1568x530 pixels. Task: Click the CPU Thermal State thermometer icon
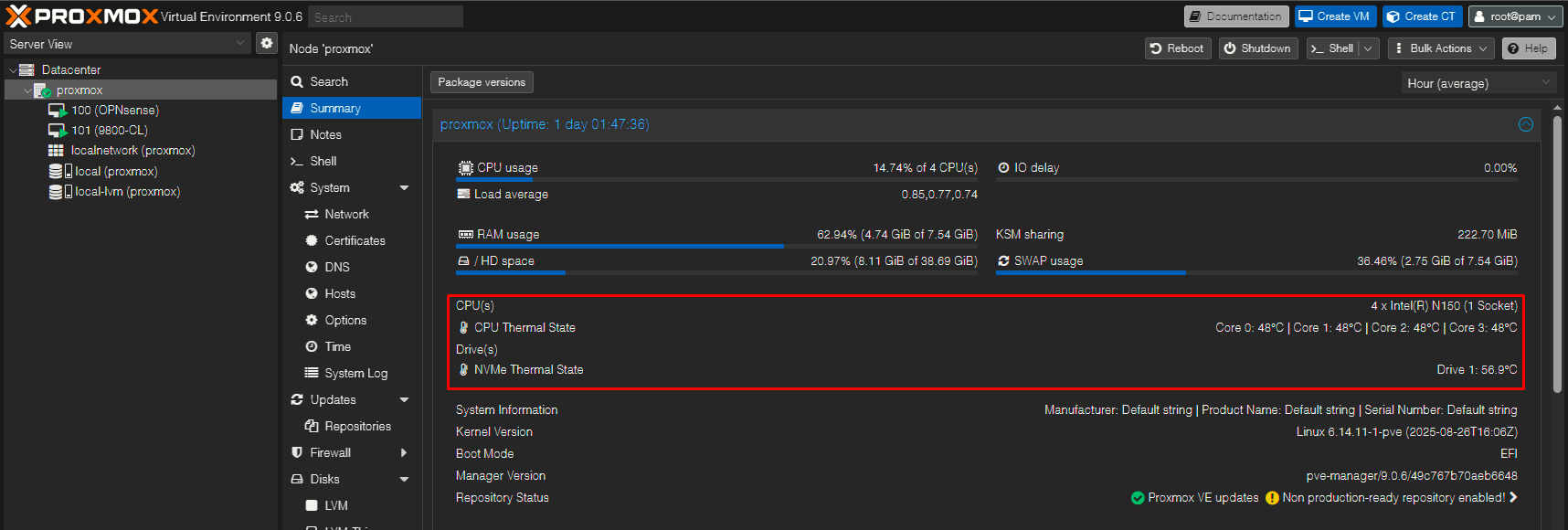pos(463,327)
